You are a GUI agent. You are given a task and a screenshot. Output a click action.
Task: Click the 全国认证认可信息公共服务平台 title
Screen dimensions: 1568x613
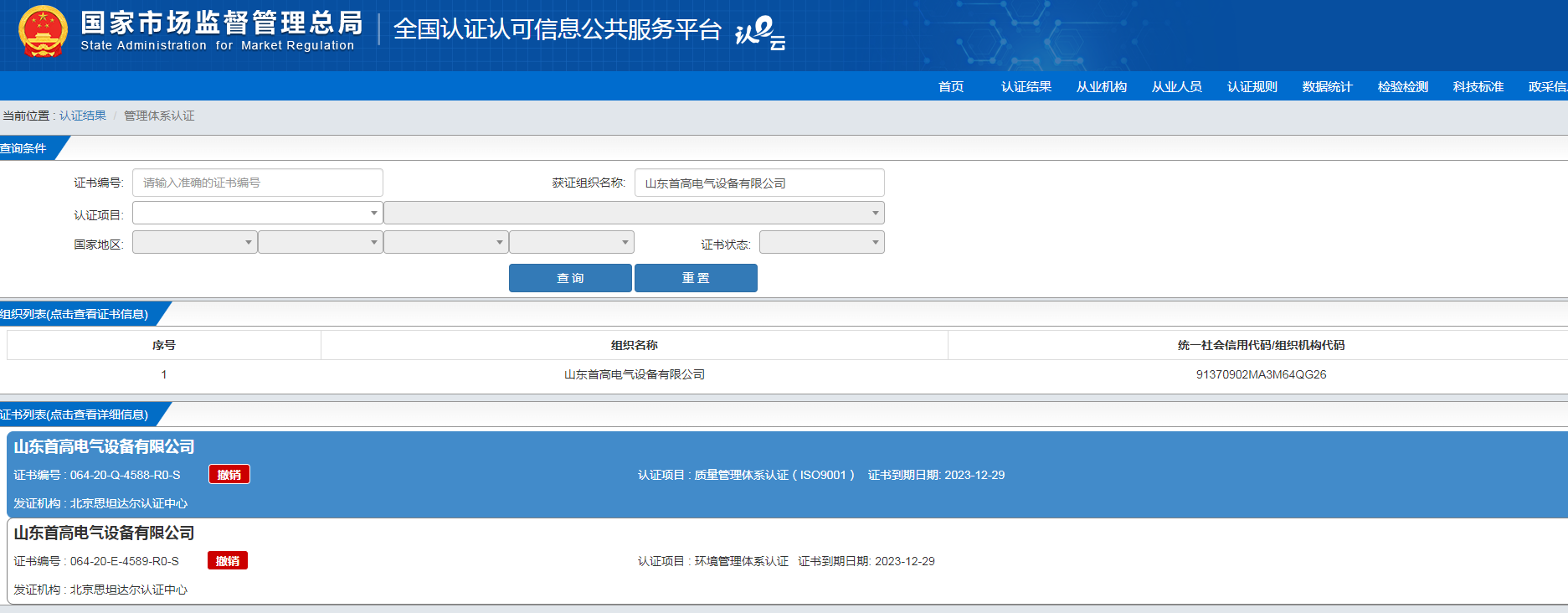click(558, 29)
